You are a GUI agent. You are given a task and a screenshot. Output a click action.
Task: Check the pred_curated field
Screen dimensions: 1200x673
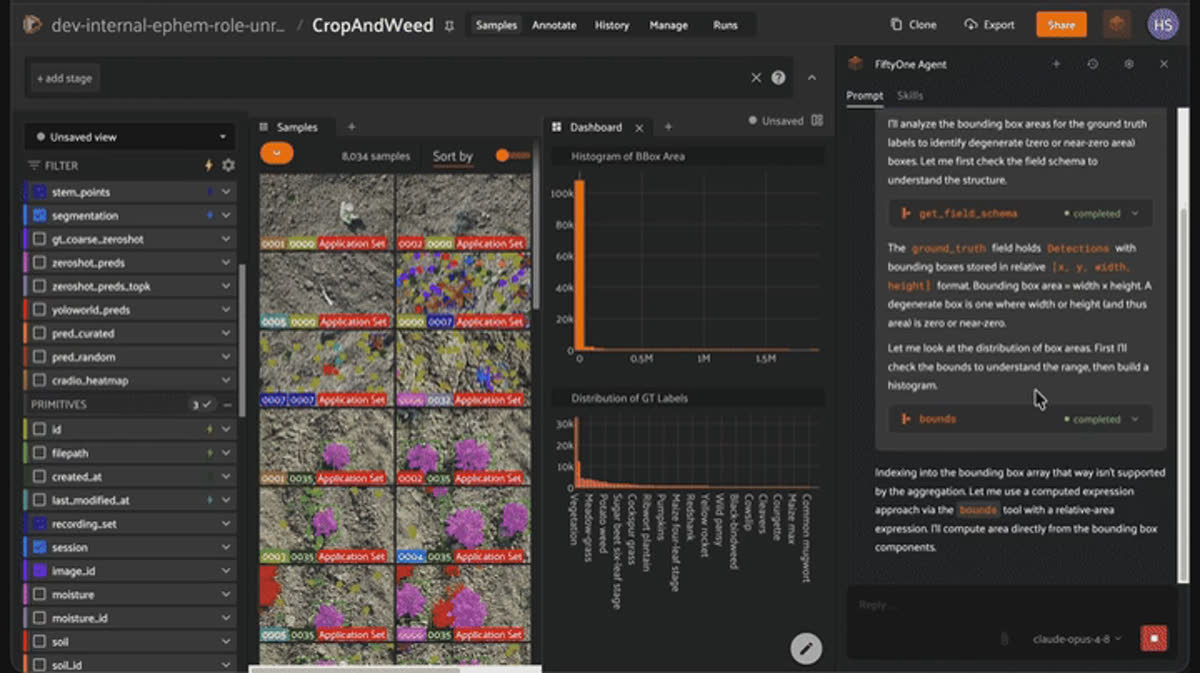[40, 333]
